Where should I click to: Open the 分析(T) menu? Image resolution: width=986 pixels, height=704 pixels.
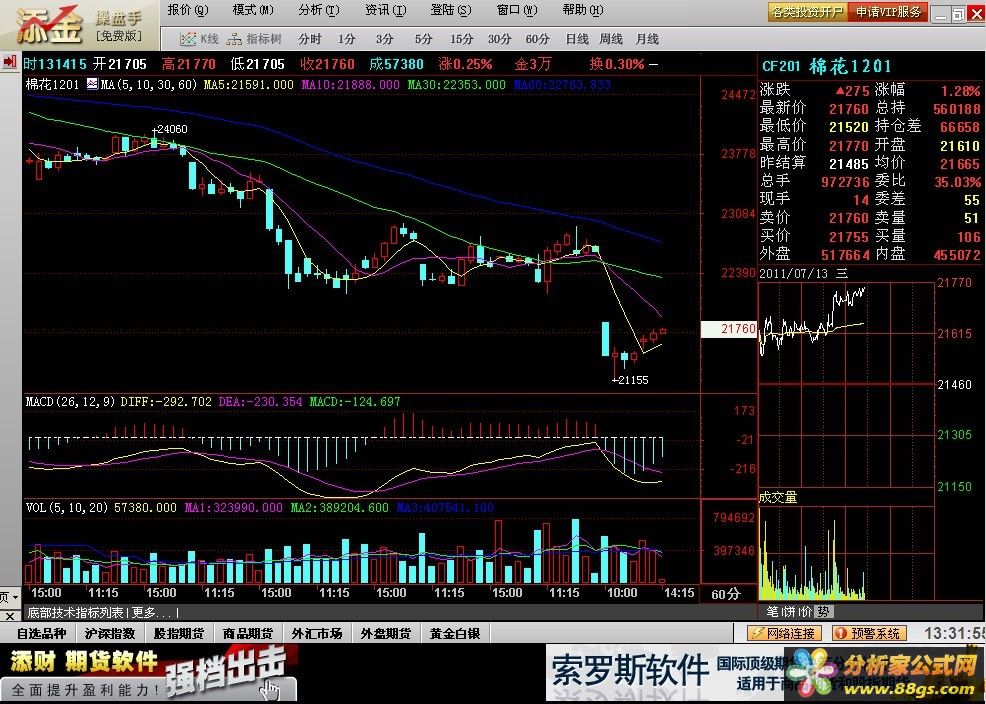319,10
